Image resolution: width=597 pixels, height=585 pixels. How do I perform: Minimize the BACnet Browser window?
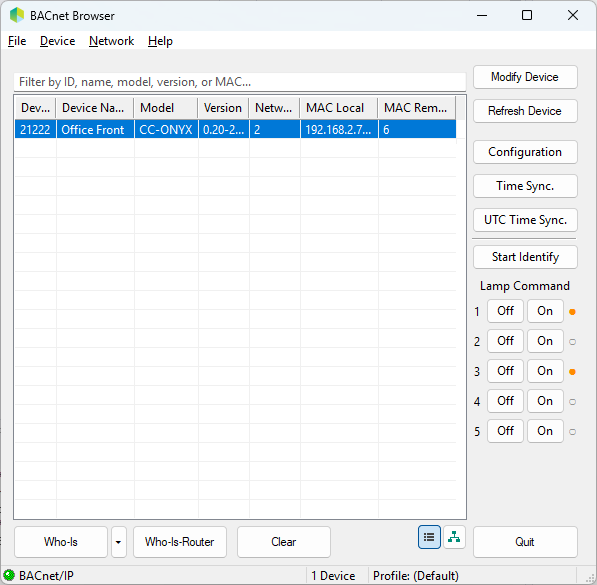[x=482, y=16]
